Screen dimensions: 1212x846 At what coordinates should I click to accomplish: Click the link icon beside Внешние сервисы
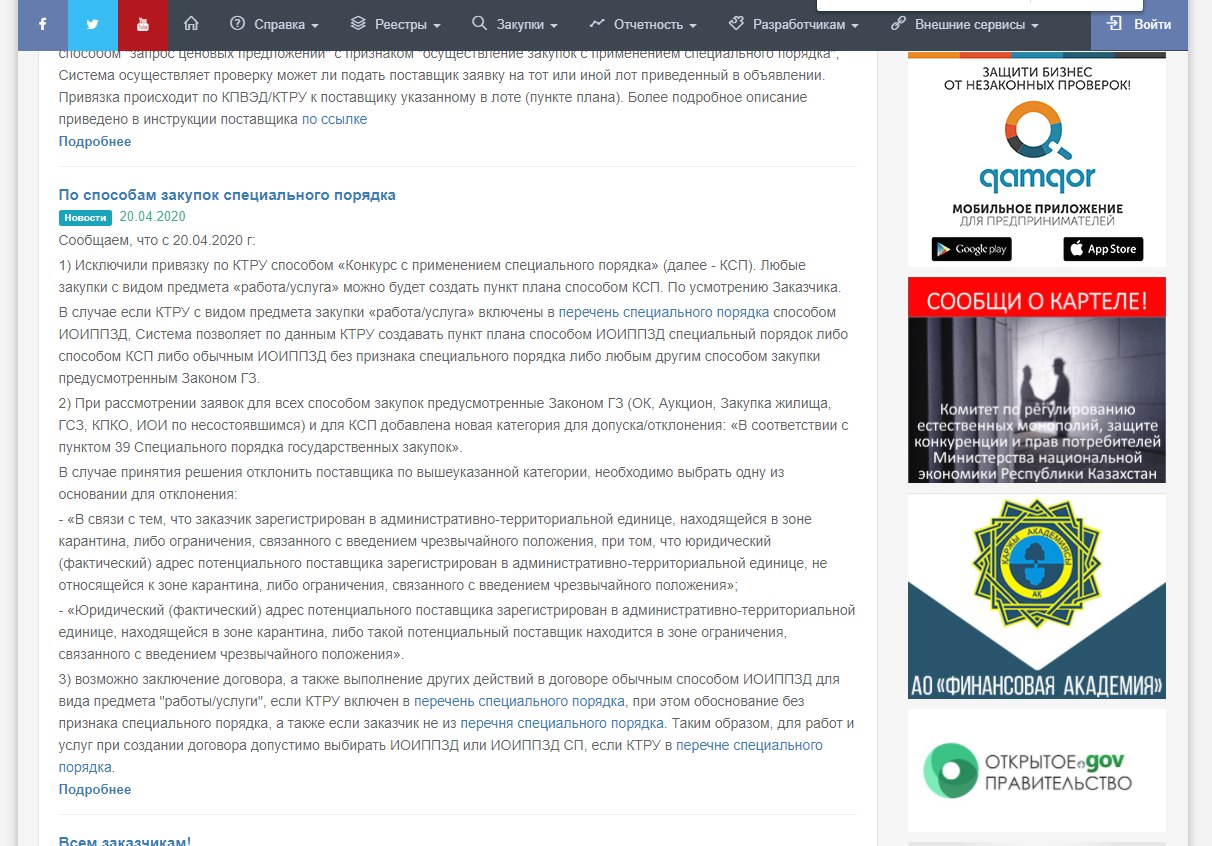click(898, 24)
